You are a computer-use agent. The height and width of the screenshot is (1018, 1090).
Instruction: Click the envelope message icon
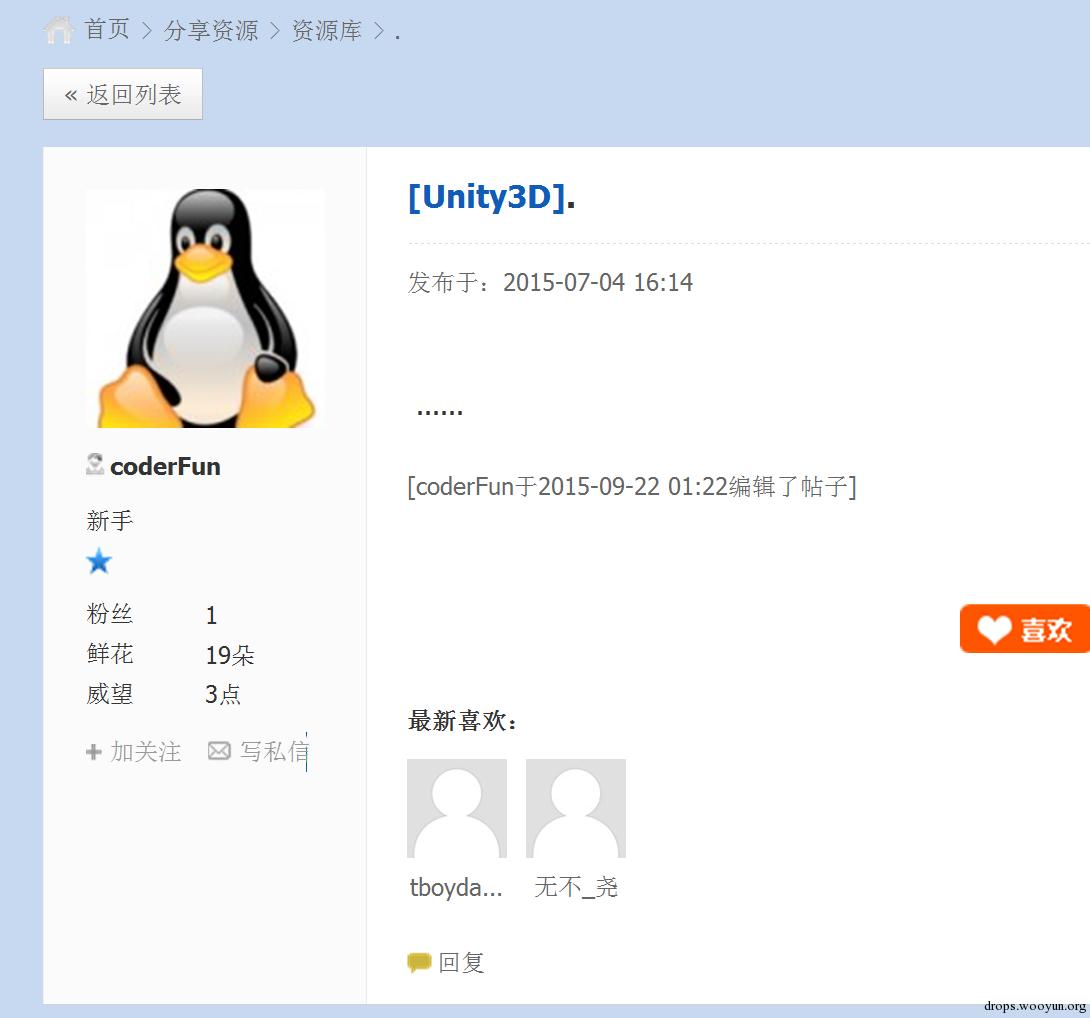point(219,751)
